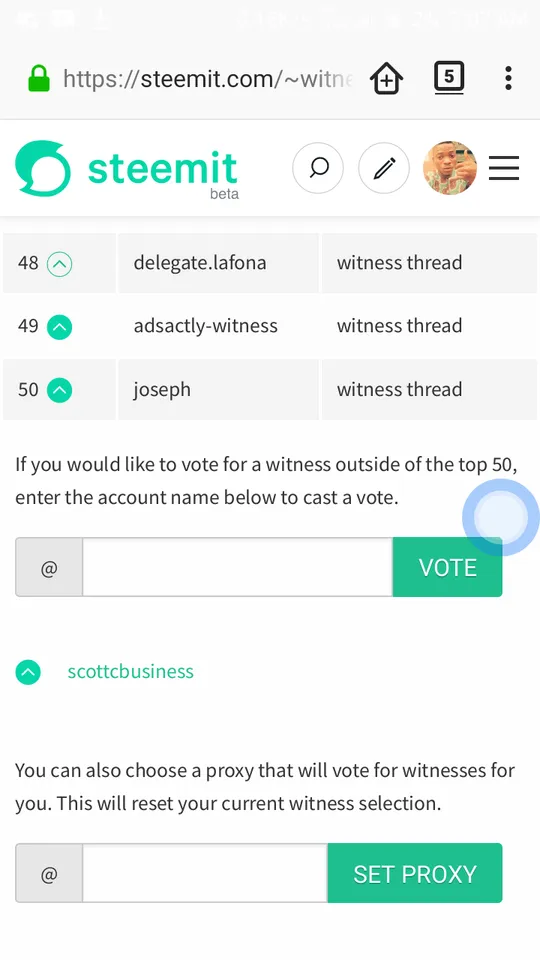Open witness thread for adsactly-witness
Image resolution: width=540 pixels, height=960 pixels.
click(399, 326)
